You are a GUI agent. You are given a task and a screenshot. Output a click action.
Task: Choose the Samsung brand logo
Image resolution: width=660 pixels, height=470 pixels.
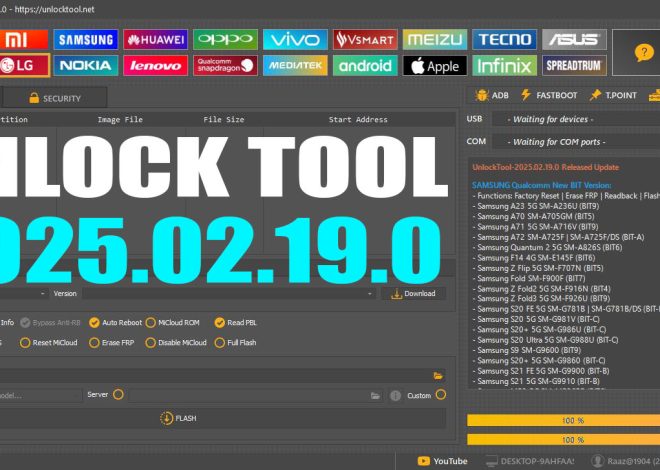pos(86,40)
